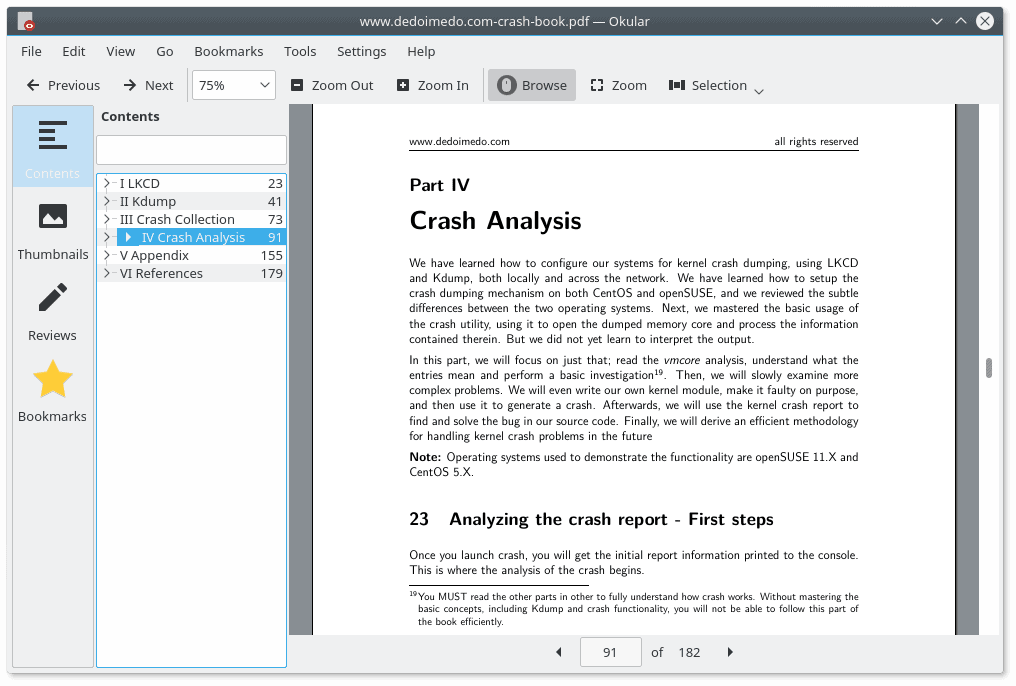Click the vertical scrollbar handle
The image size is (1016, 686).
[x=988, y=367]
